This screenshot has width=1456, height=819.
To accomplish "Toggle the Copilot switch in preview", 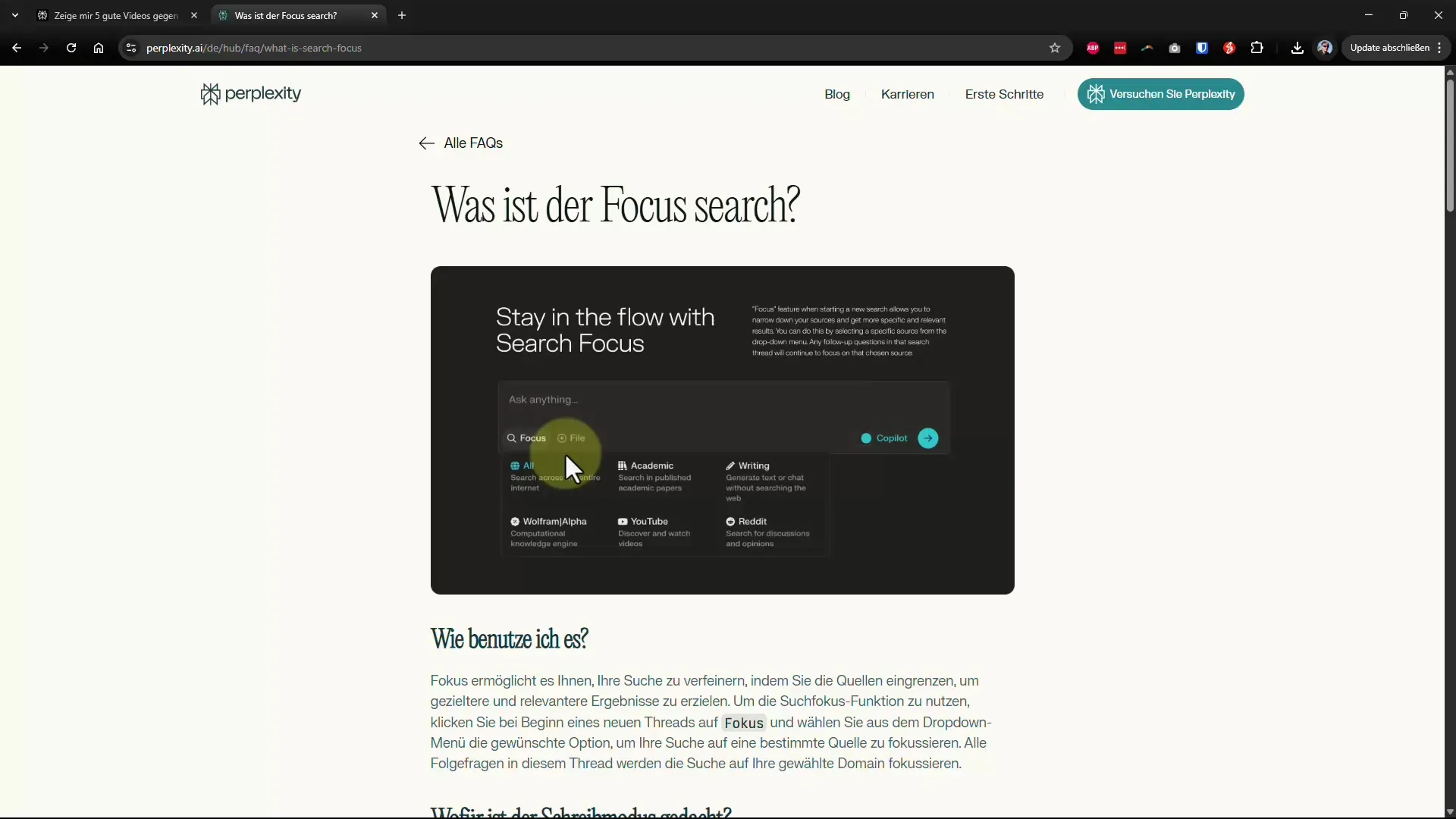I will click(866, 438).
